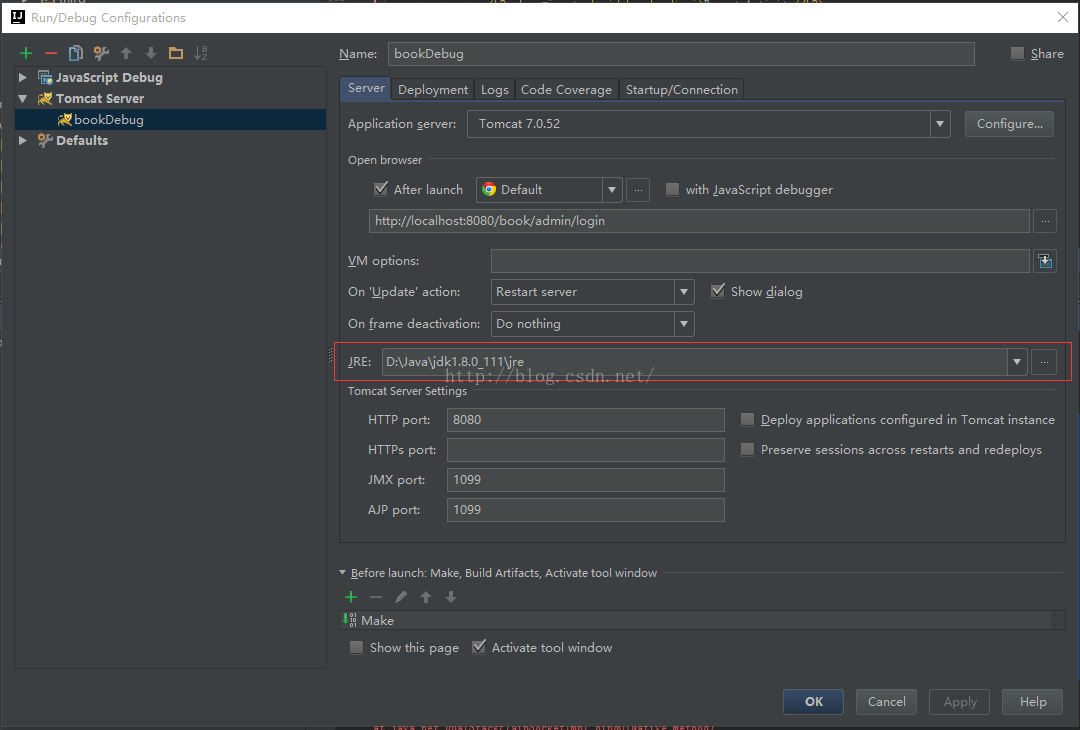The height and width of the screenshot is (730, 1080).
Task: Click the JMX port field
Action: [585, 479]
